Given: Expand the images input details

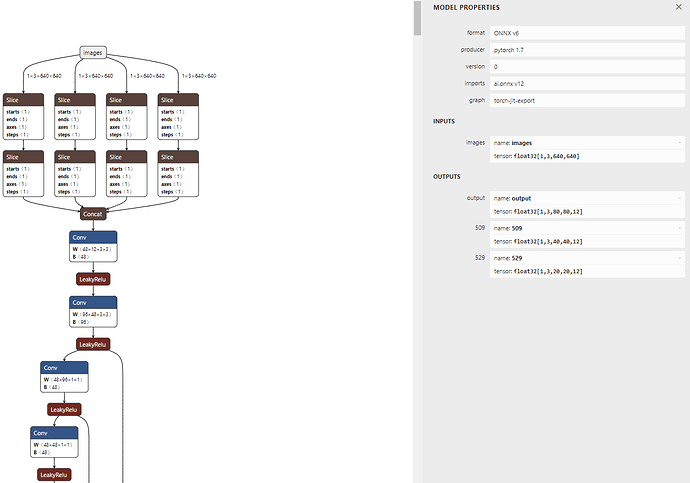Looking at the screenshot, I should (x=679, y=143).
